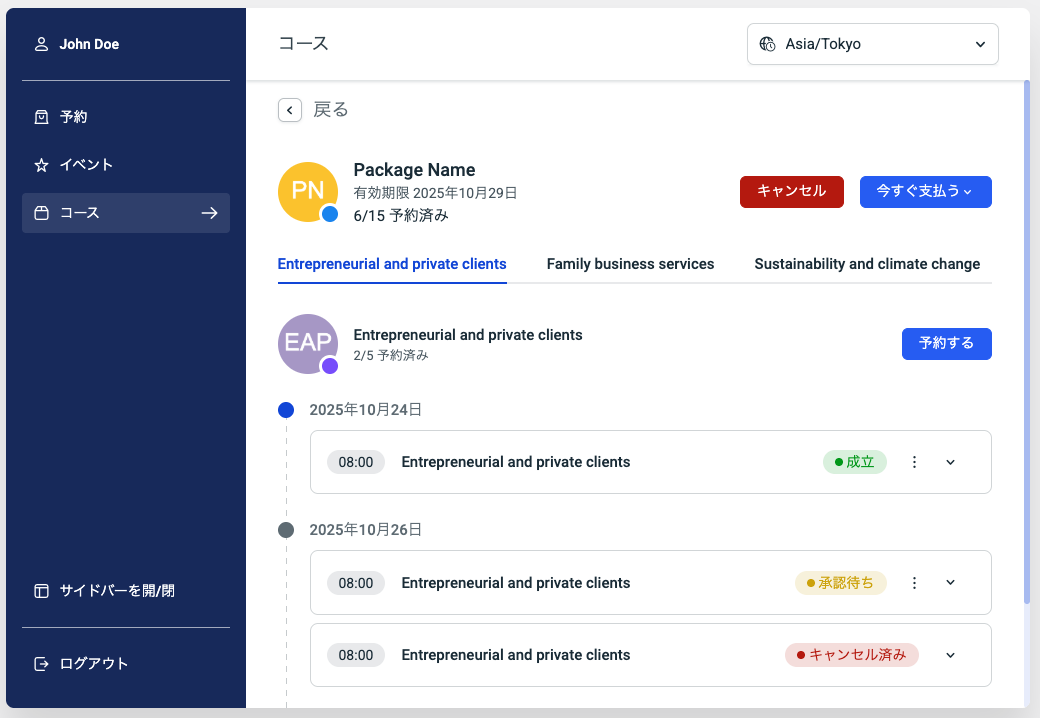Screen dimensions: 1040x718
Task: Switch to Sustainability and climate change tab
Action: pos(867,264)
